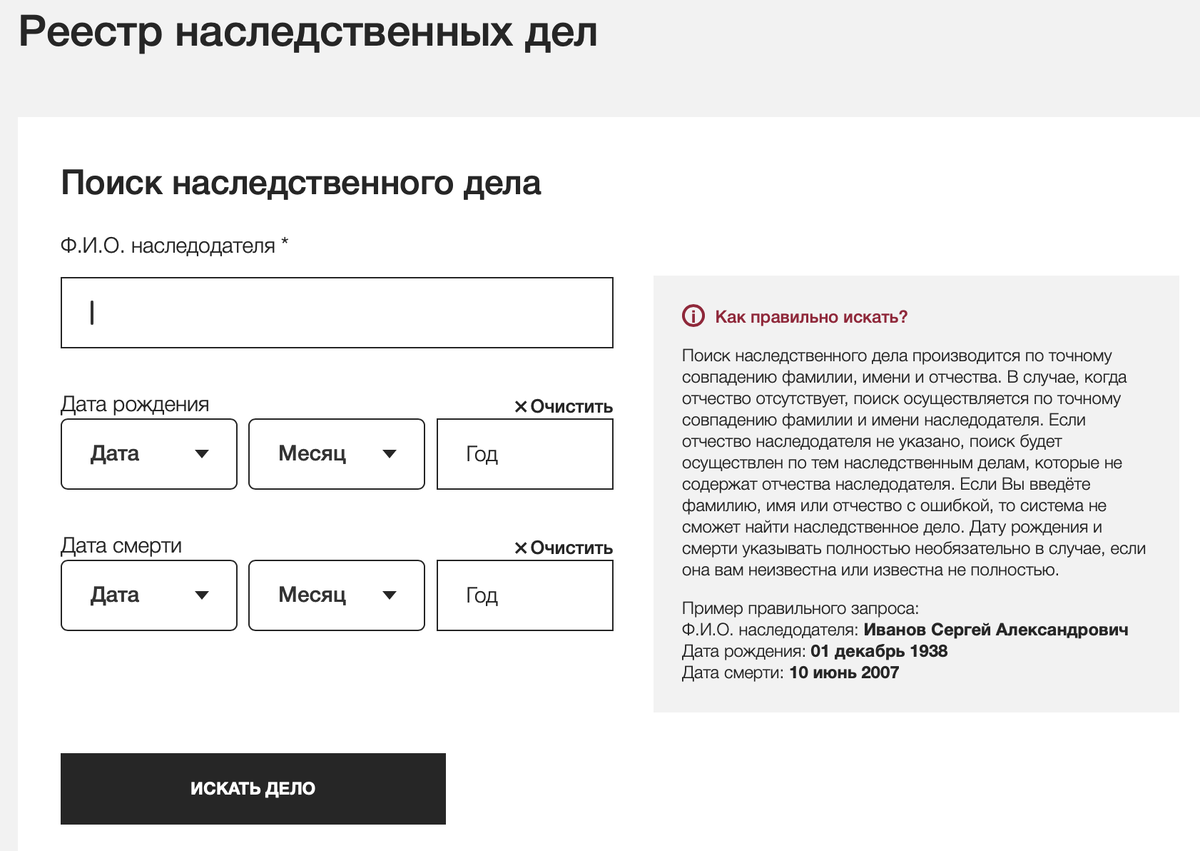This screenshot has height=851, width=1200.
Task: Open the "Дата" dropdown under Дата рождения
Action: 148,454
